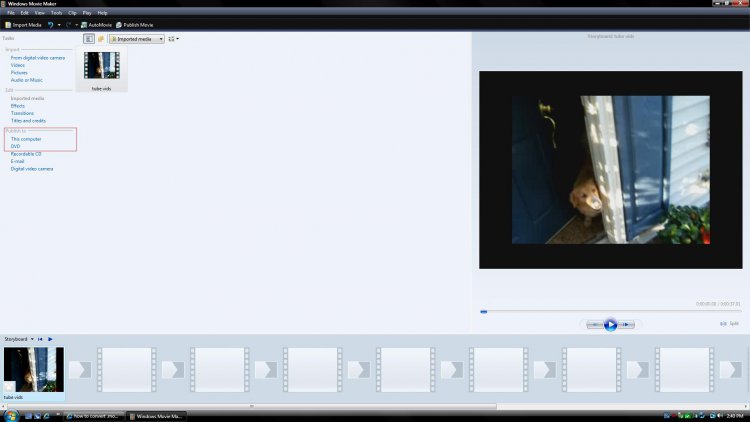Click storyboard scroll right arrow

(746, 407)
